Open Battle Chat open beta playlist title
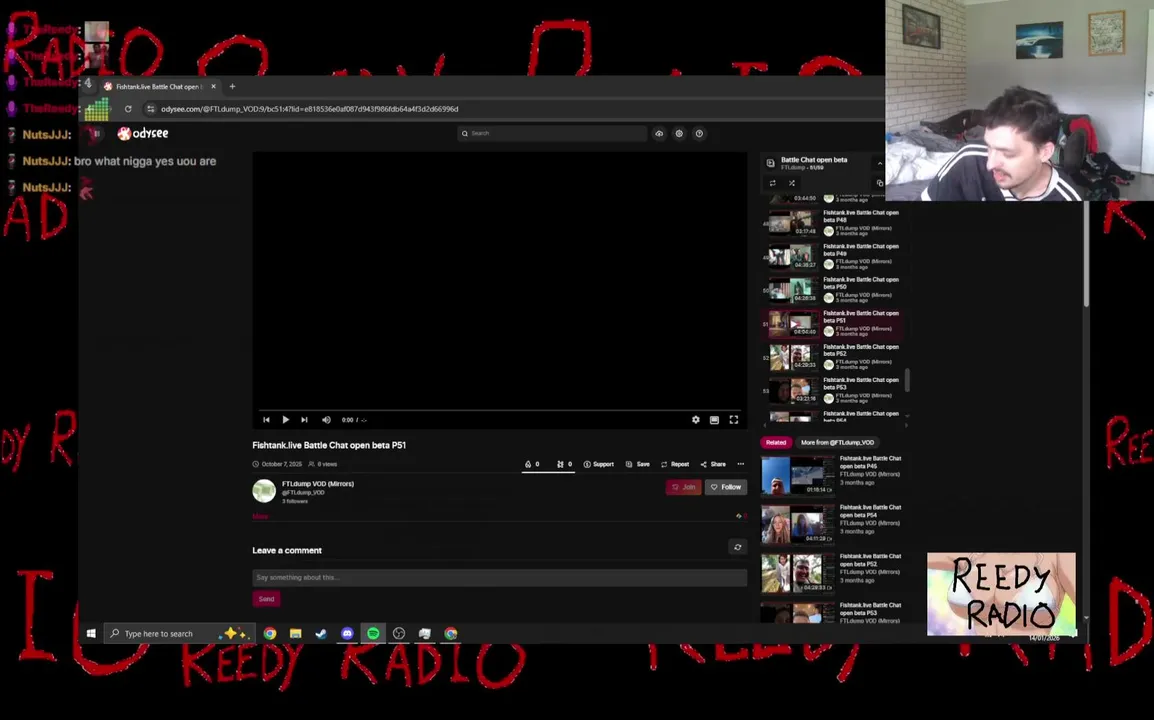The height and width of the screenshot is (720, 1154). 814,160
